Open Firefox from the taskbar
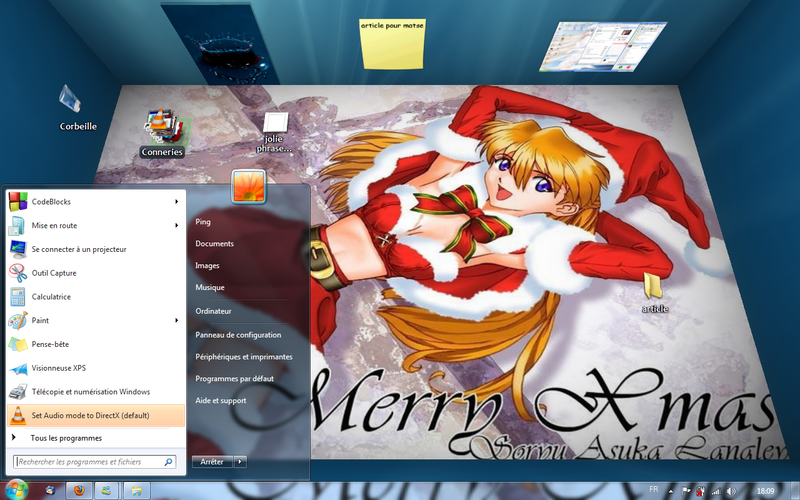800x500 pixels. tap(79, 491)
